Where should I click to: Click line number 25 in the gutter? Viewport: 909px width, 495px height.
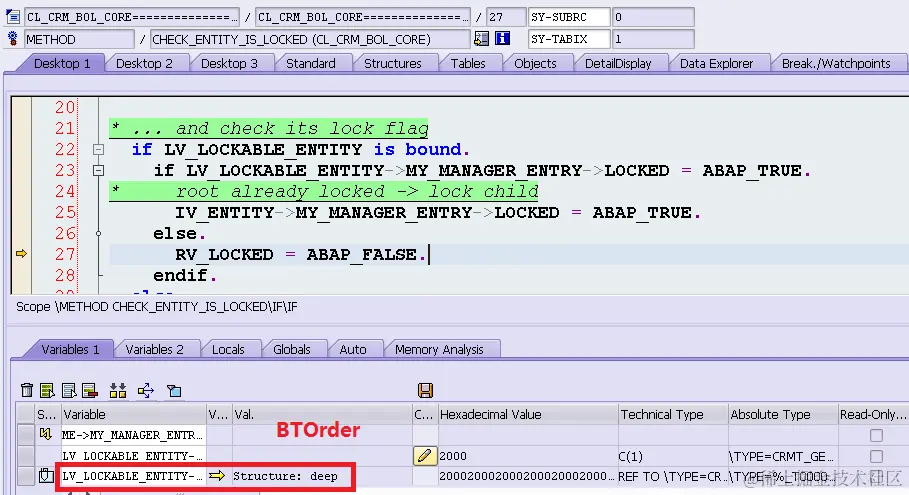(x=64, y=213)
